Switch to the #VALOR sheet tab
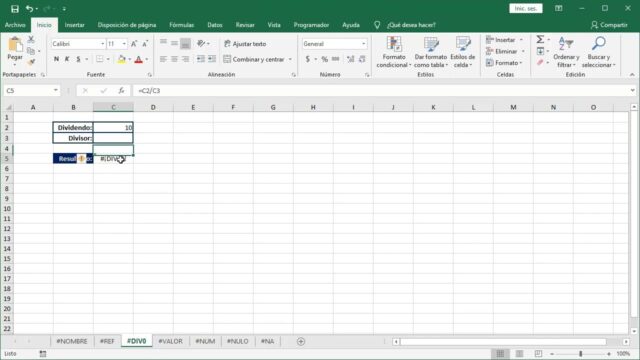This screenshot has height=360, width=640. coord(171,341)
